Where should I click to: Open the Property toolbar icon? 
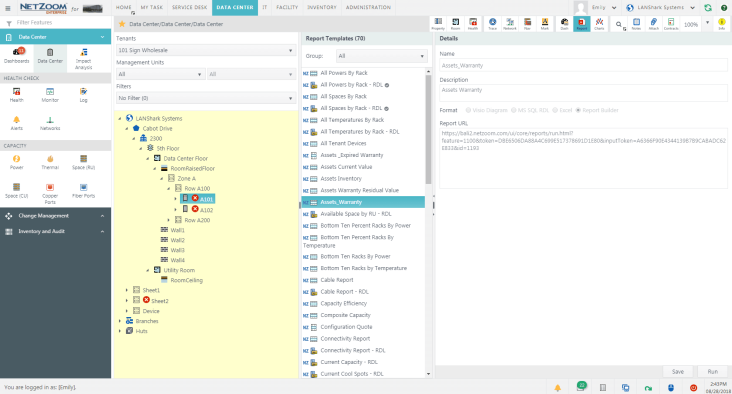[438, 24]
